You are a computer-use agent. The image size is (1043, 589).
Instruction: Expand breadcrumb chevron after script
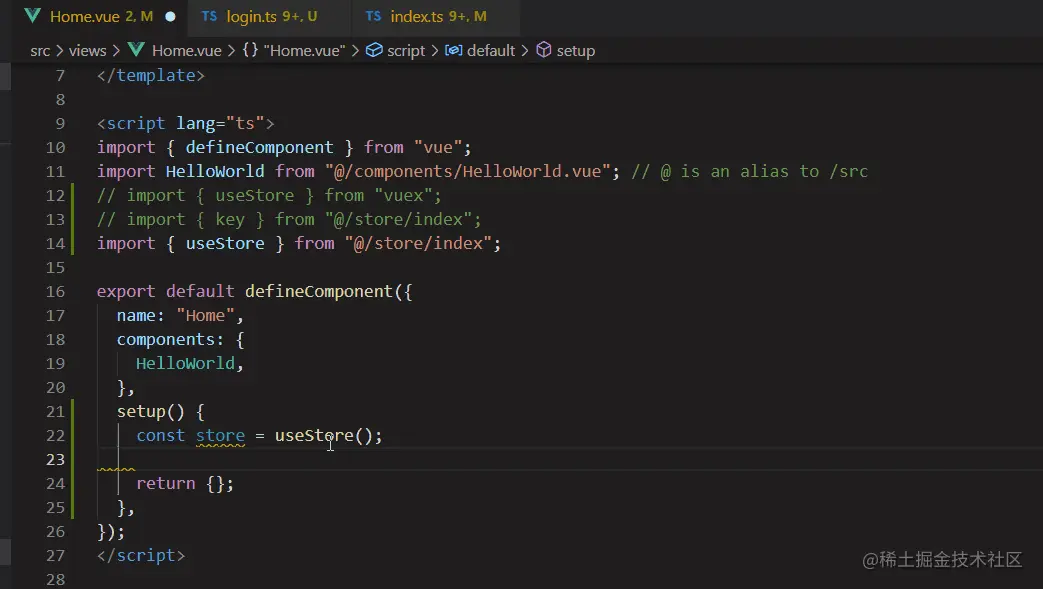(434, 51)
